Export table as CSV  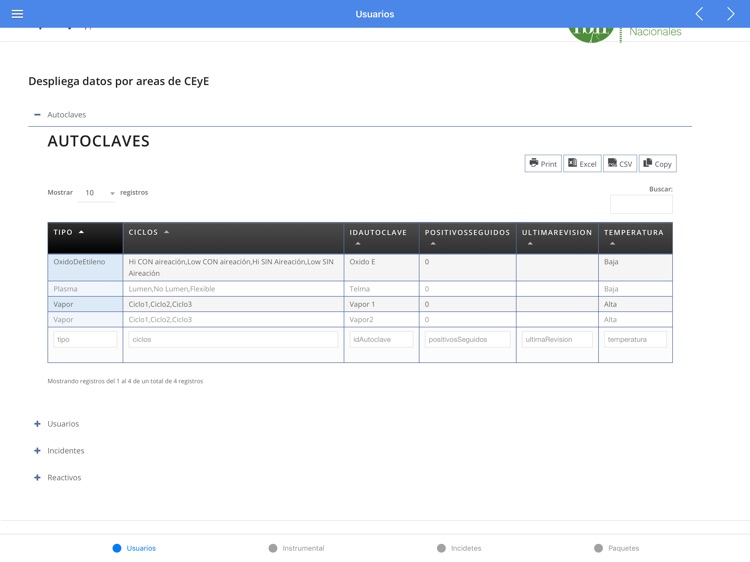pos(620,164)
